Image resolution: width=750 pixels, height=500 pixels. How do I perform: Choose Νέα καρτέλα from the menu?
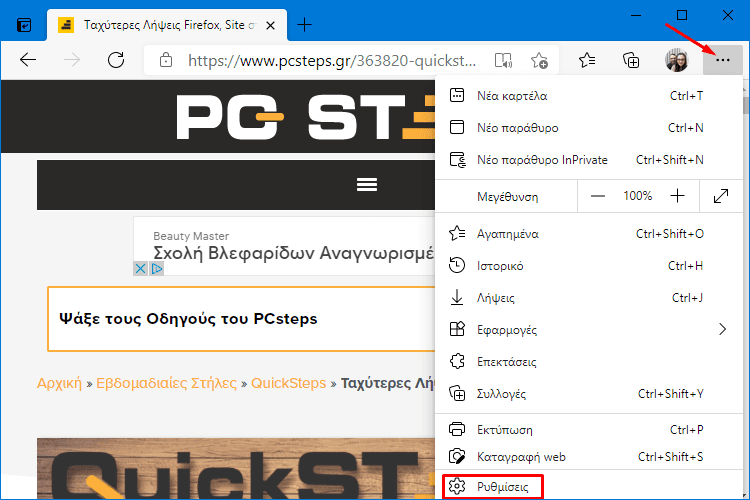(589, 96)
